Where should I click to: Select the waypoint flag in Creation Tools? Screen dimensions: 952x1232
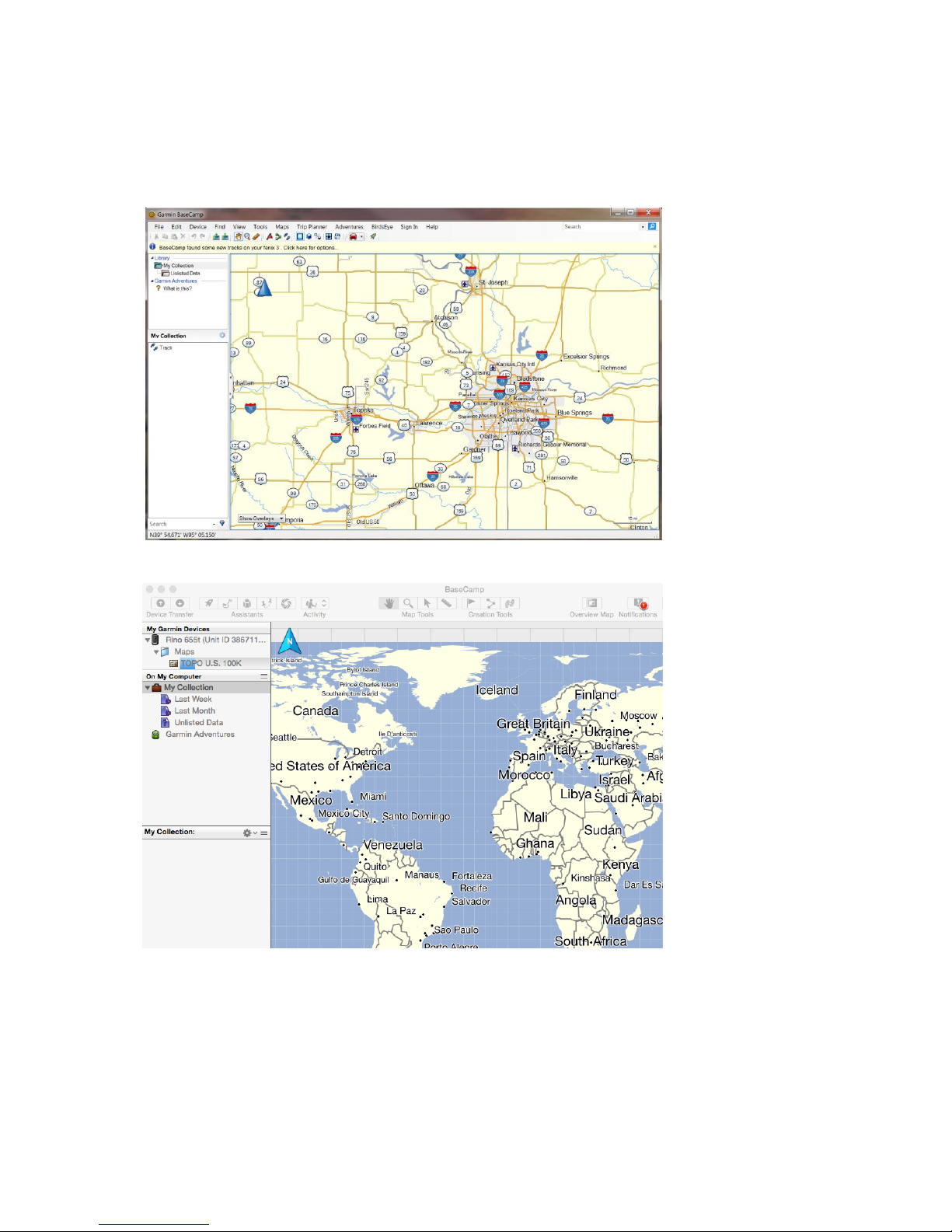471,603
